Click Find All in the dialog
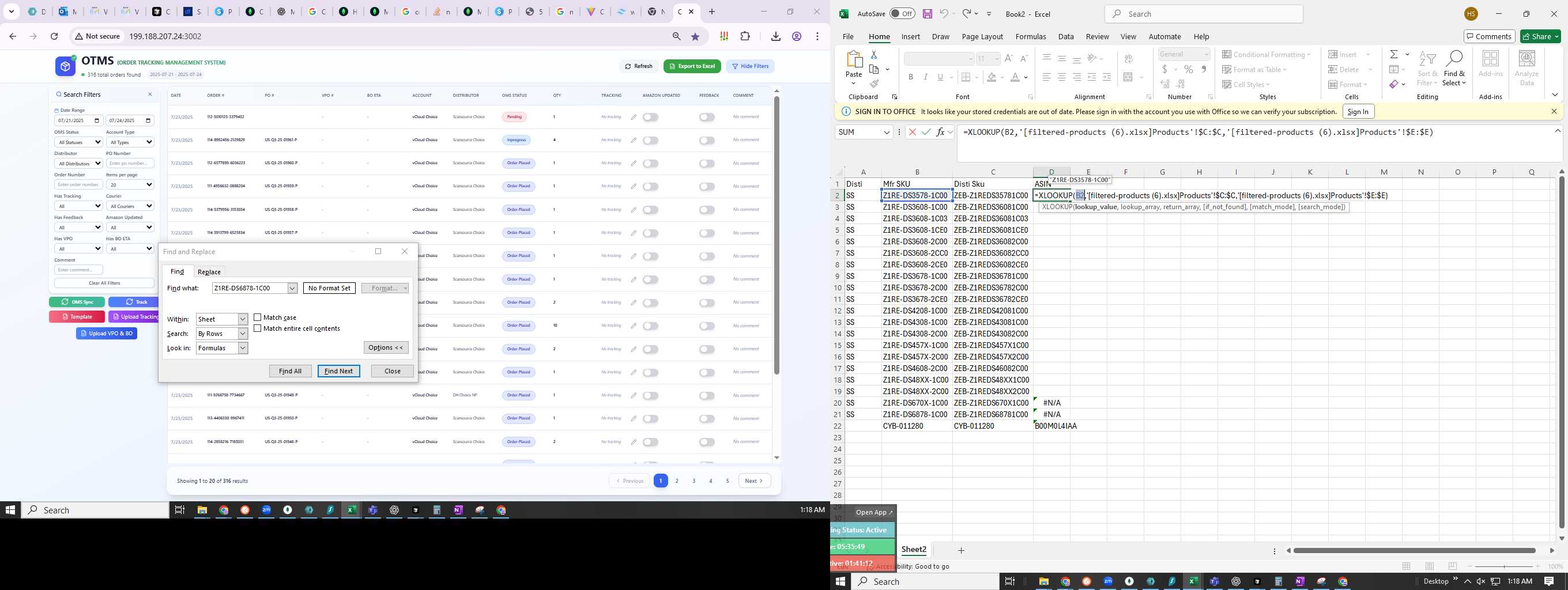1568x590 pixels. point(291,371)
